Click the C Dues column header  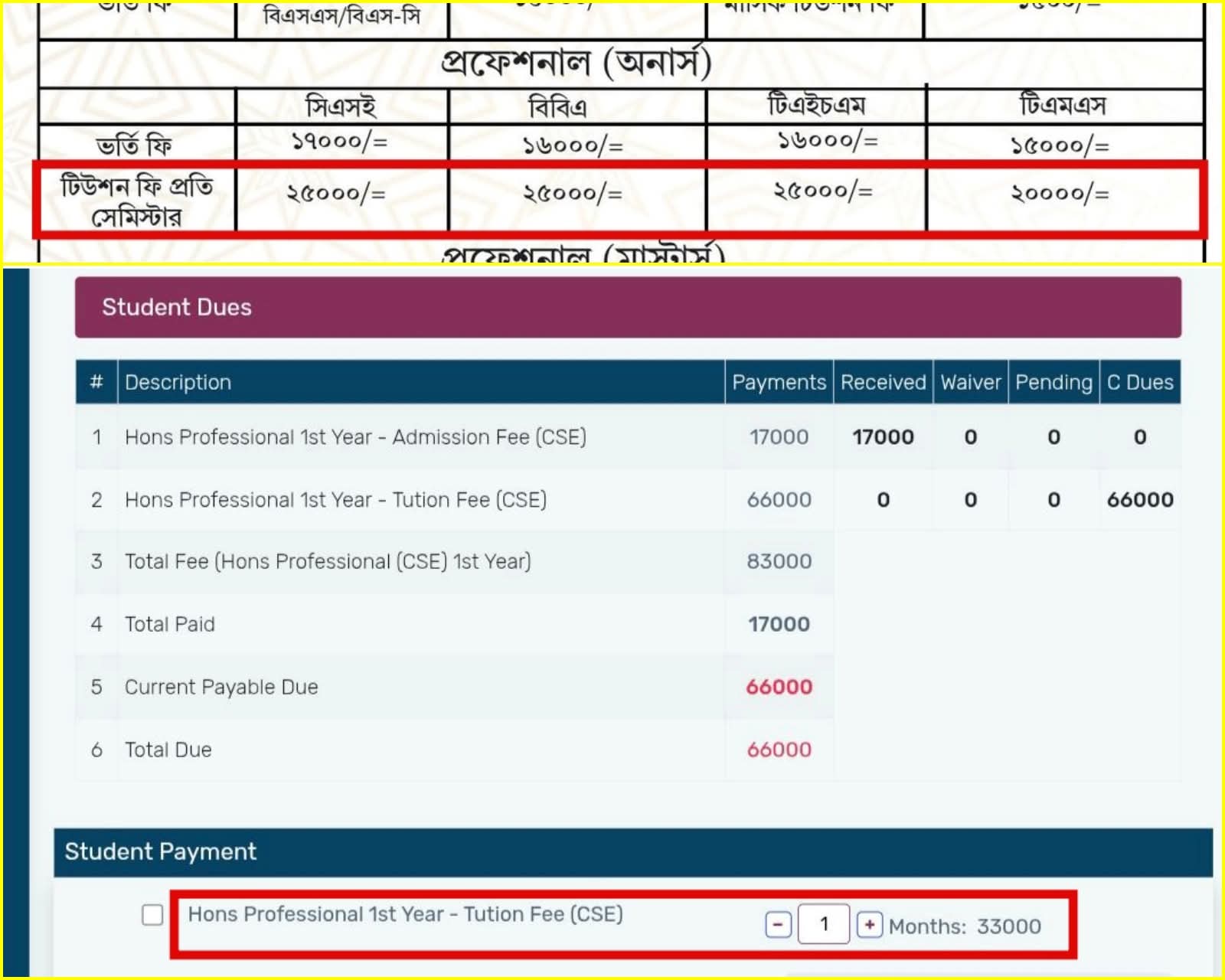tap(1140, 382)
